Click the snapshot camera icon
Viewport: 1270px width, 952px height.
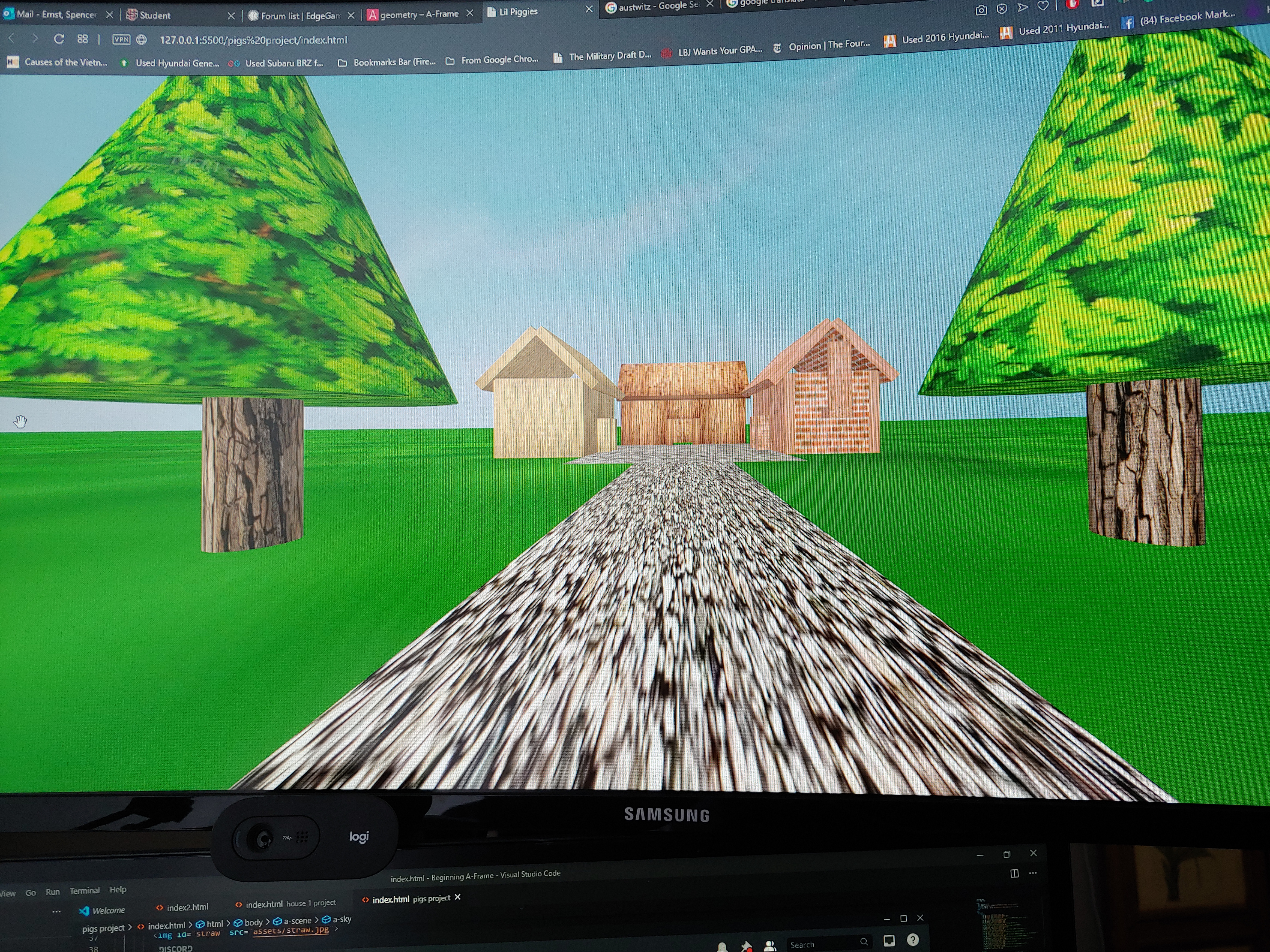pos(981,10)
